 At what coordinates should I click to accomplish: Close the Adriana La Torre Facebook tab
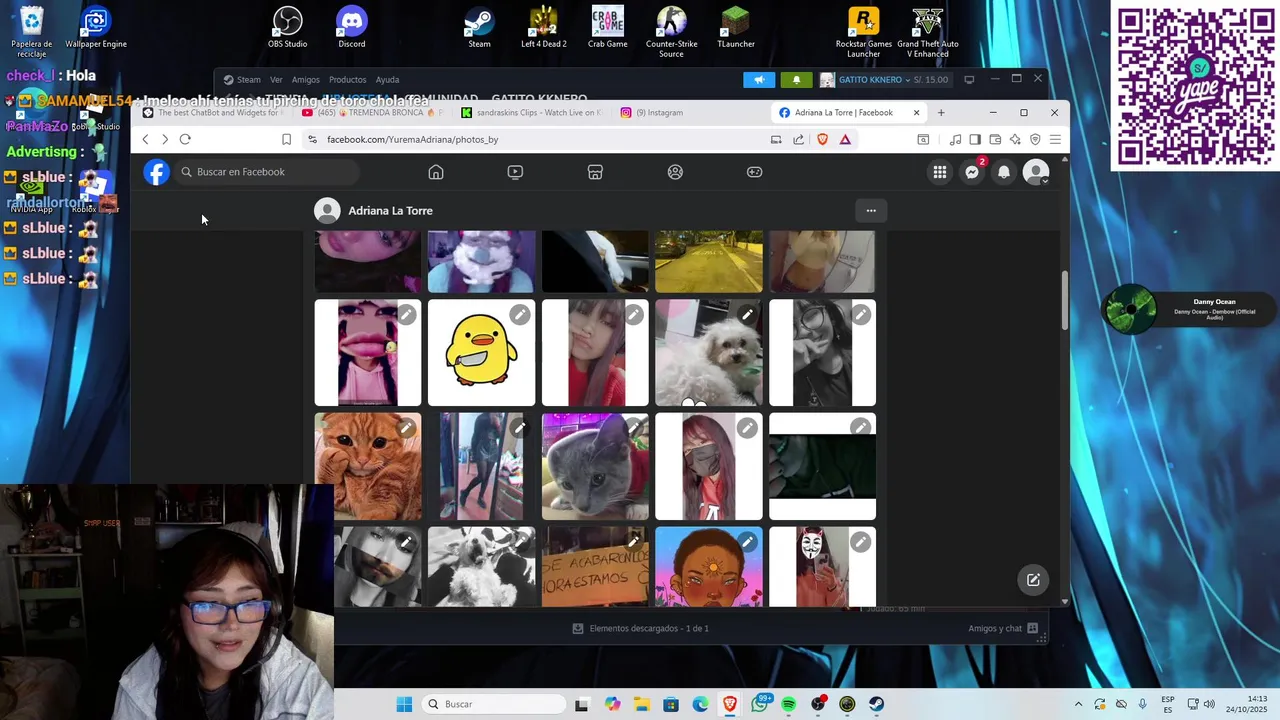(x=916, y=113)
